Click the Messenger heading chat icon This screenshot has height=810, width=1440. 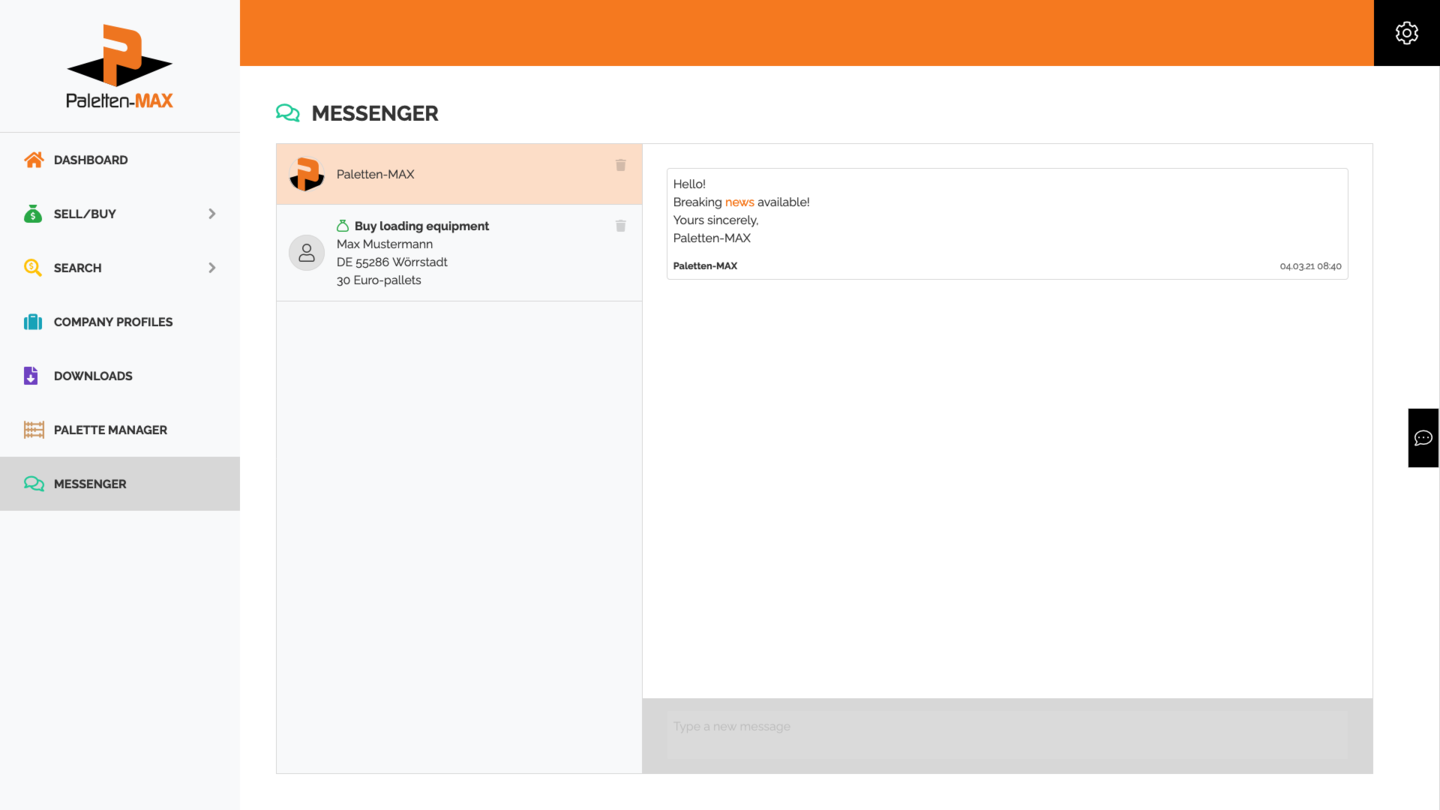coord(288,113)
